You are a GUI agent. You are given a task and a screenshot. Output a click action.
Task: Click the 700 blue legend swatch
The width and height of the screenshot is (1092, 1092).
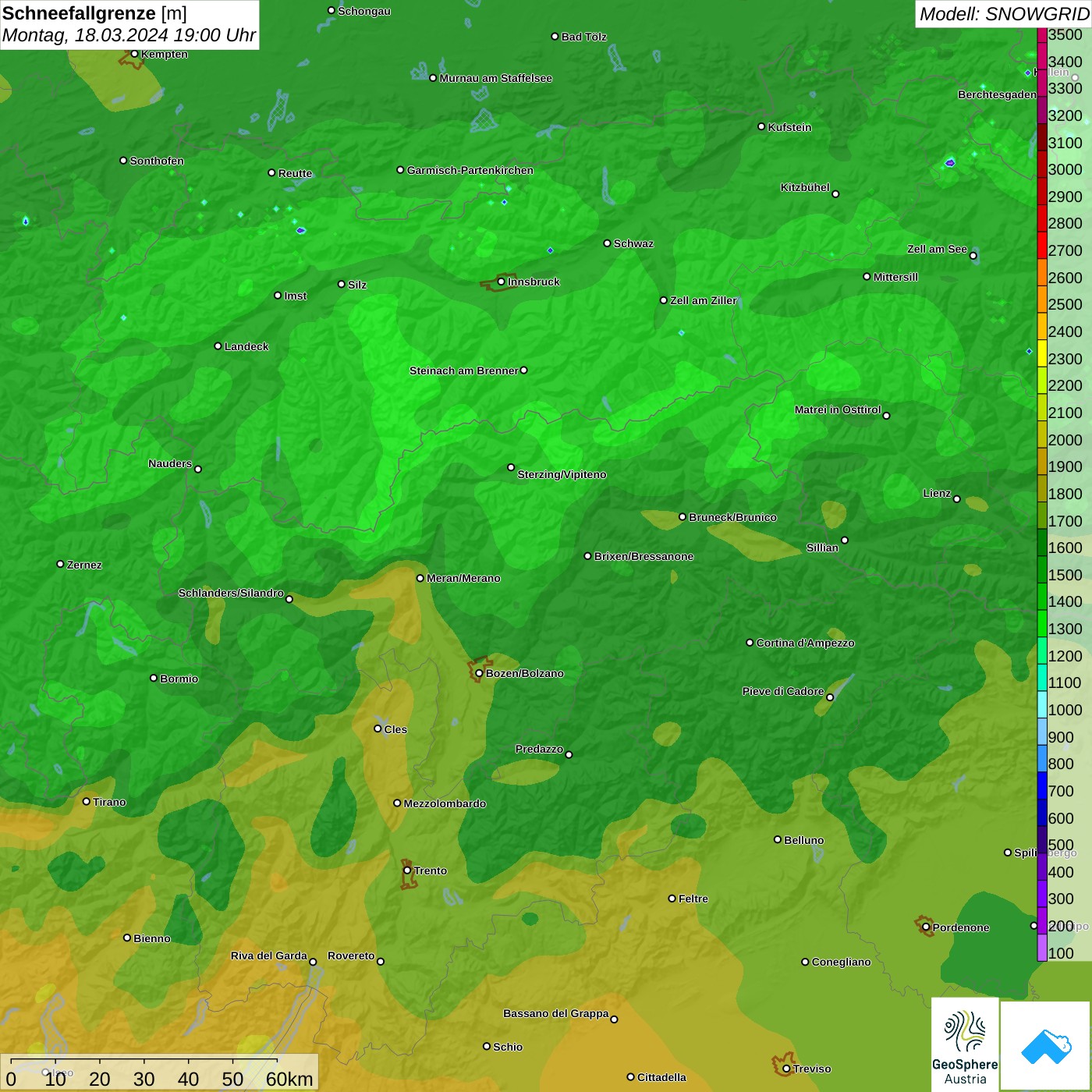click(1042, 785)
